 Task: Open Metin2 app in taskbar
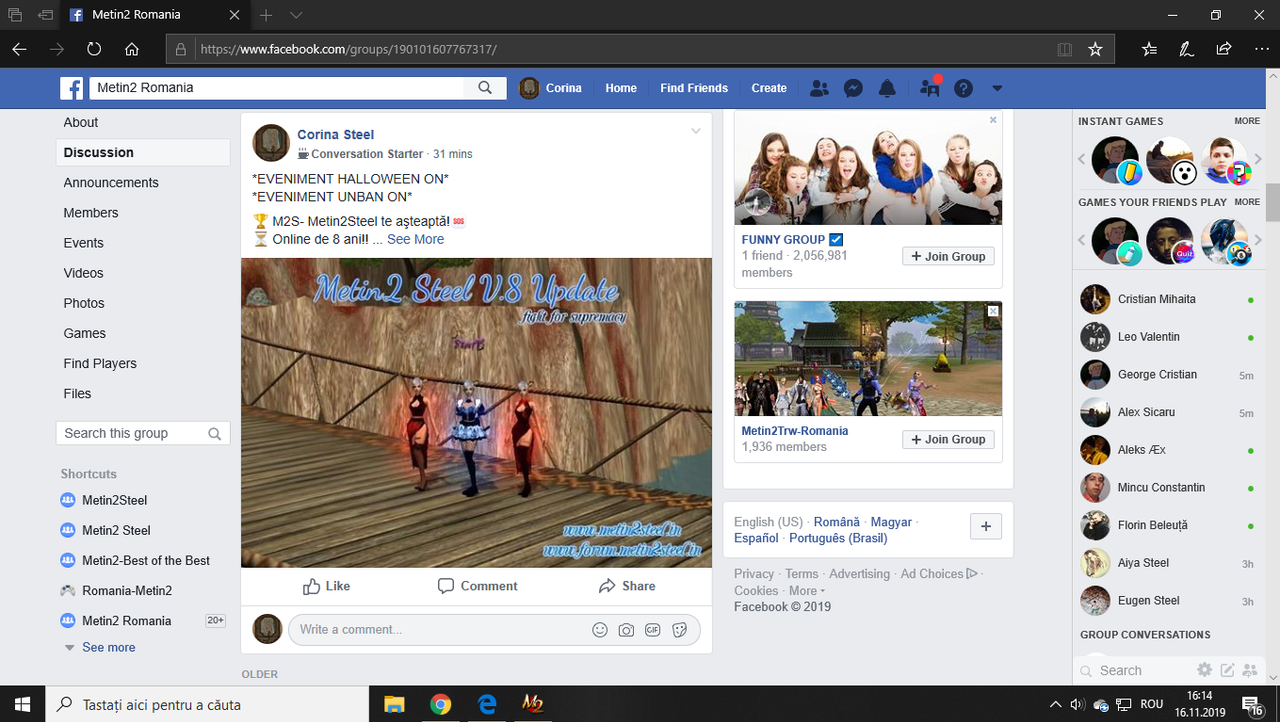[x=532, y=704]
